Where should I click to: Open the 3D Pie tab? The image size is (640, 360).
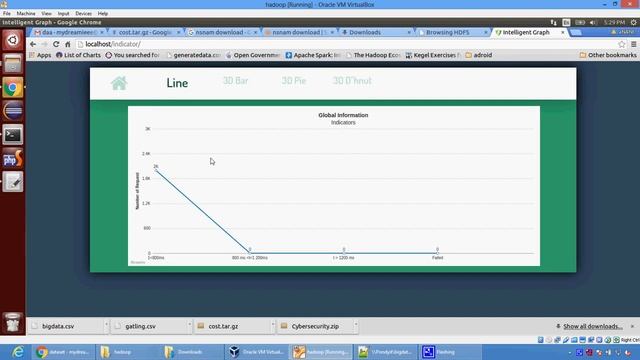click(293, 81)
